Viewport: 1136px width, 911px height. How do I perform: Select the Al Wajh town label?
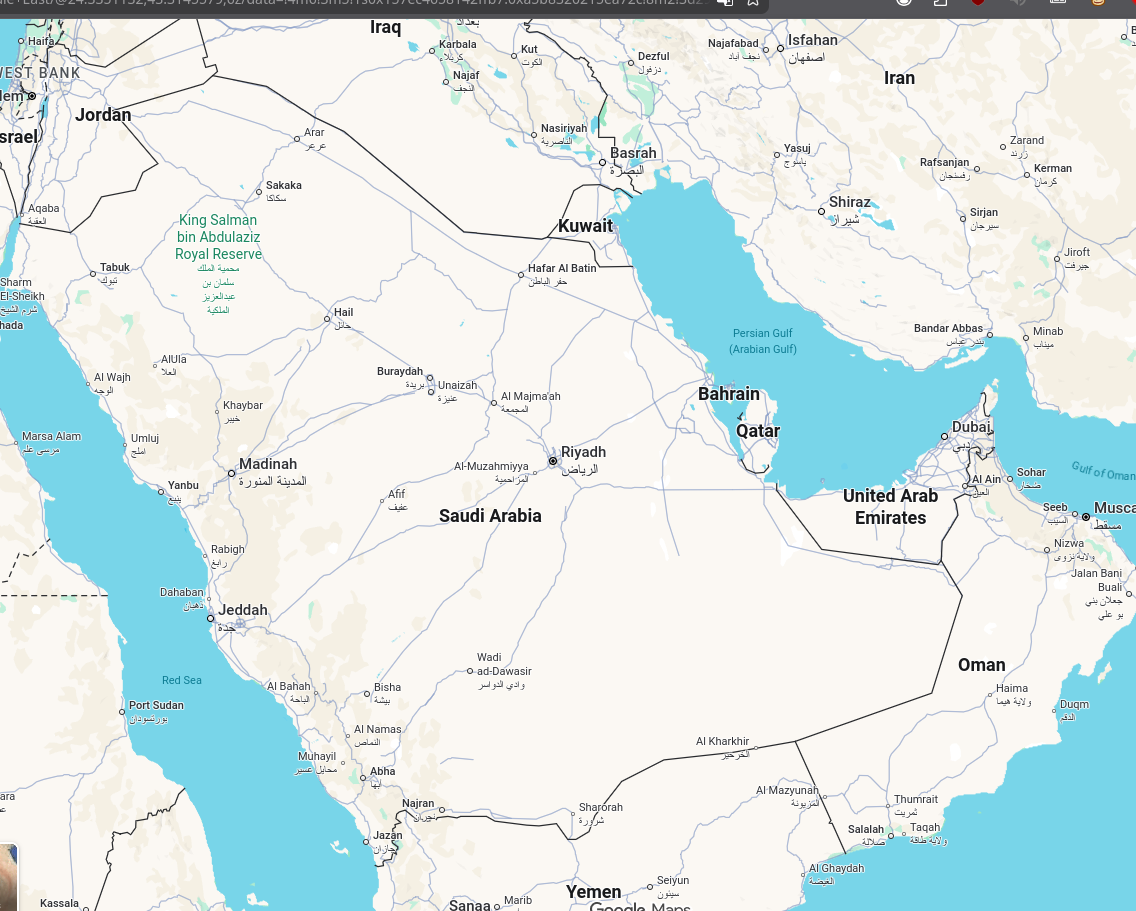click(112, 378)
